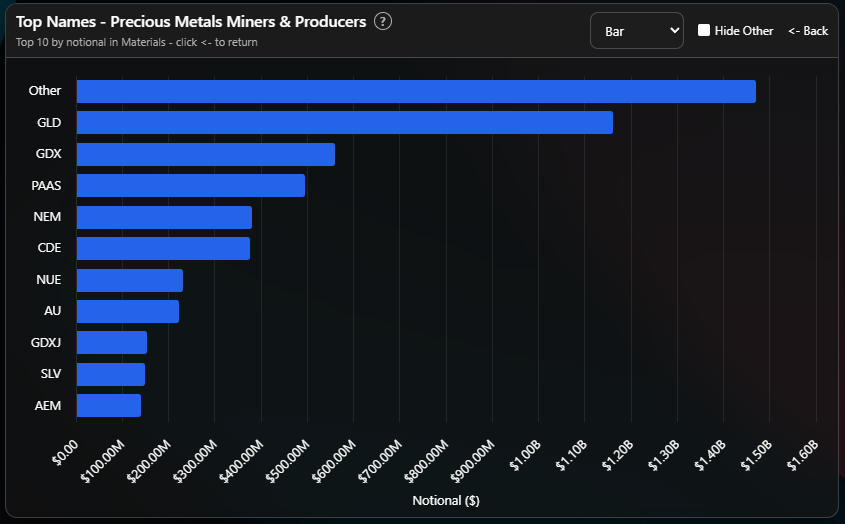Click the Top 10 by notional subtitle
Screen dimensions: 845x524
(x=136, y=42)
